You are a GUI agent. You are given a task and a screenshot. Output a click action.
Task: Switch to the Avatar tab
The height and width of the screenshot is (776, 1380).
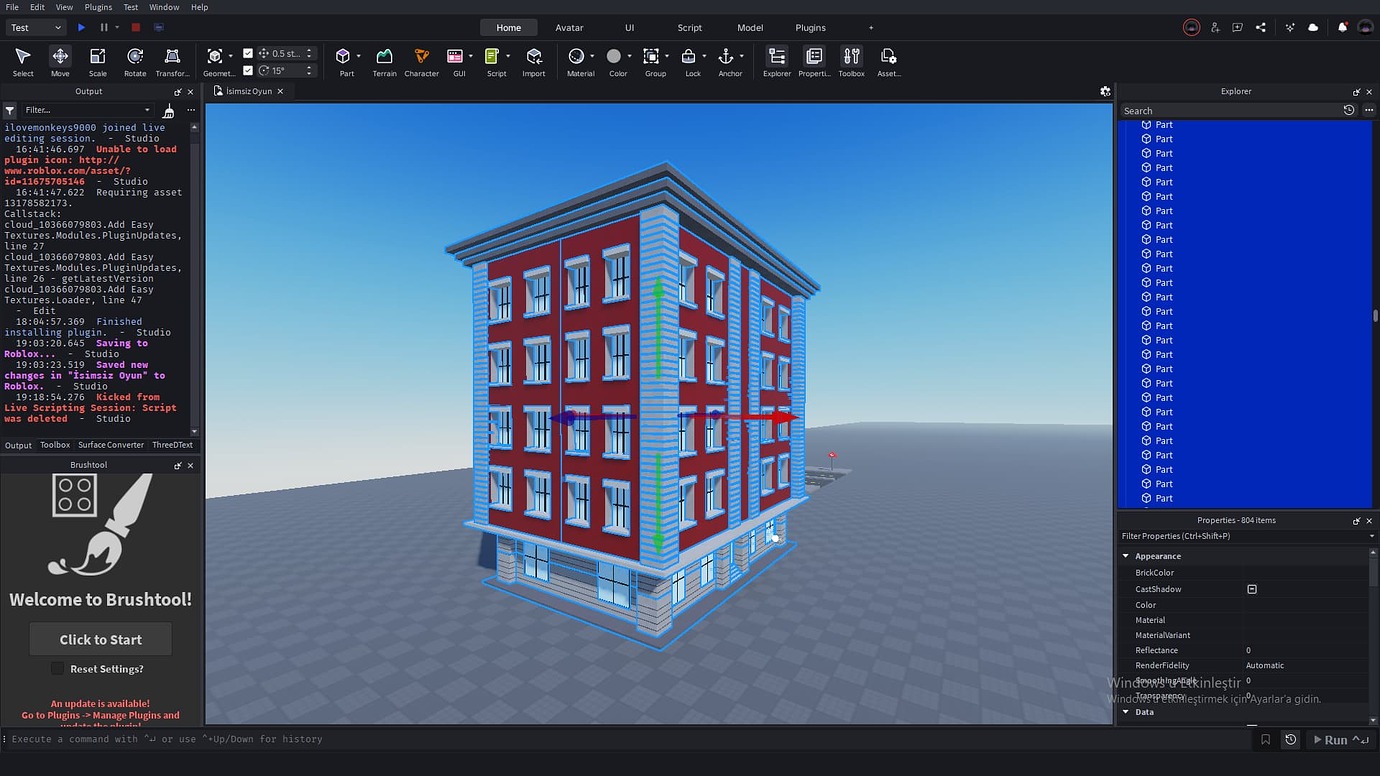coord(569,28)
